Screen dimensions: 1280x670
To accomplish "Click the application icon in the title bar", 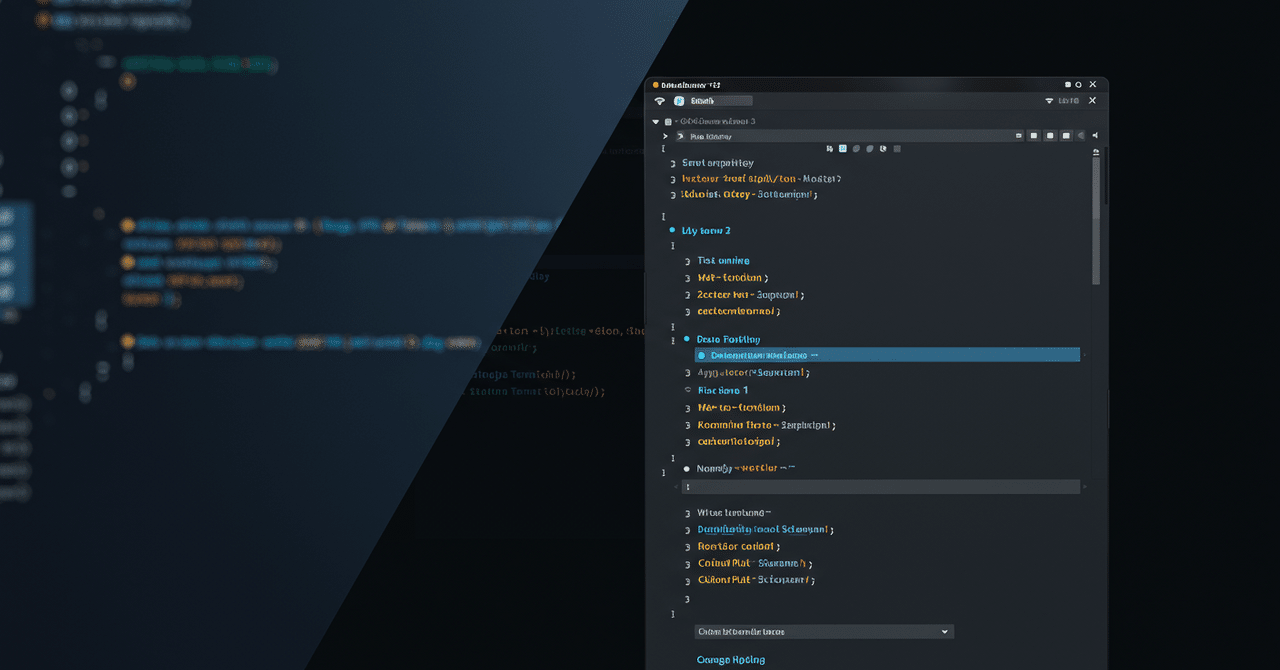I will [x=654, y=84].
